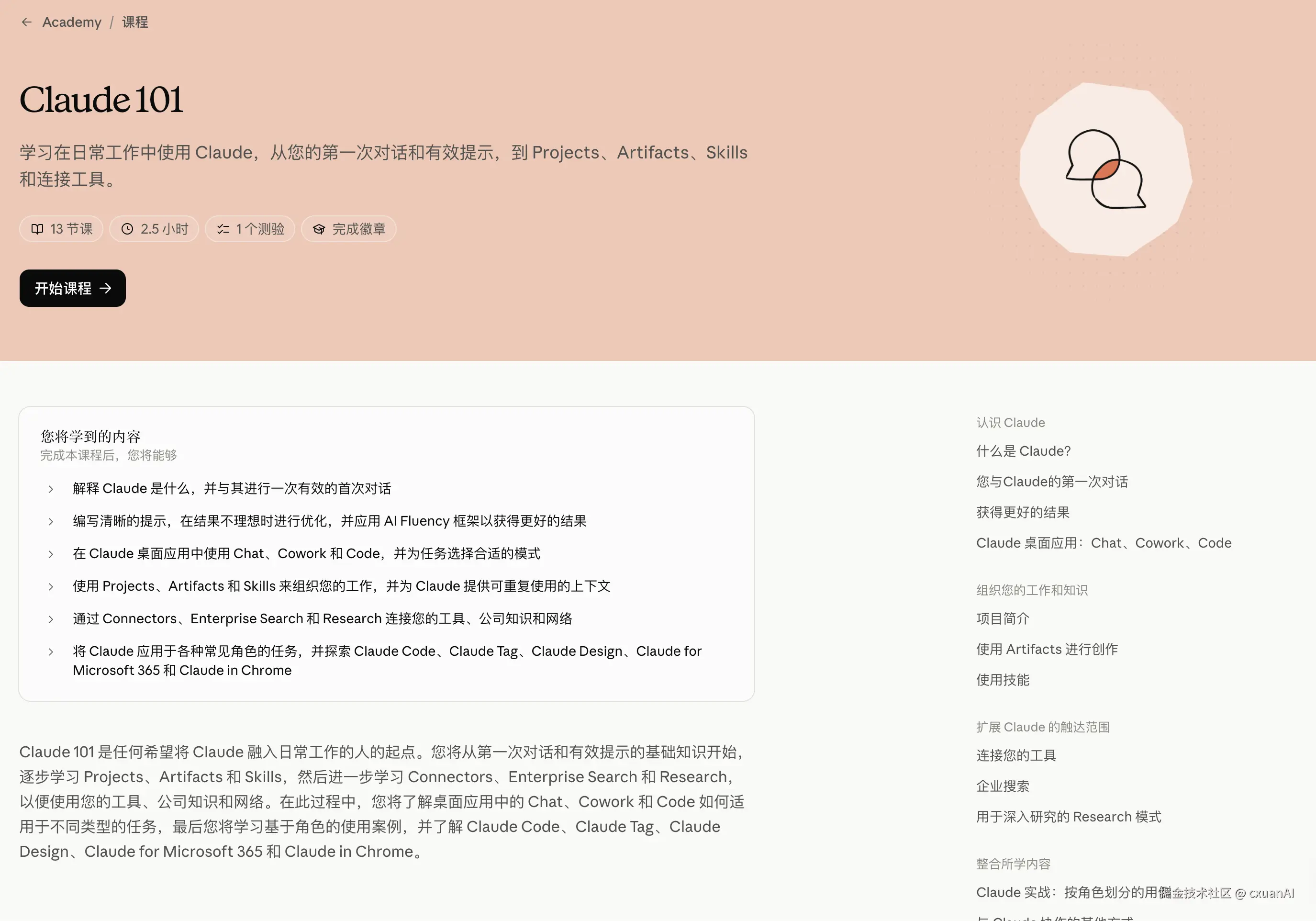Screen dimensions: 1316x921
Task: Open the Academy breadcrumb link
Action: [72, 22]
